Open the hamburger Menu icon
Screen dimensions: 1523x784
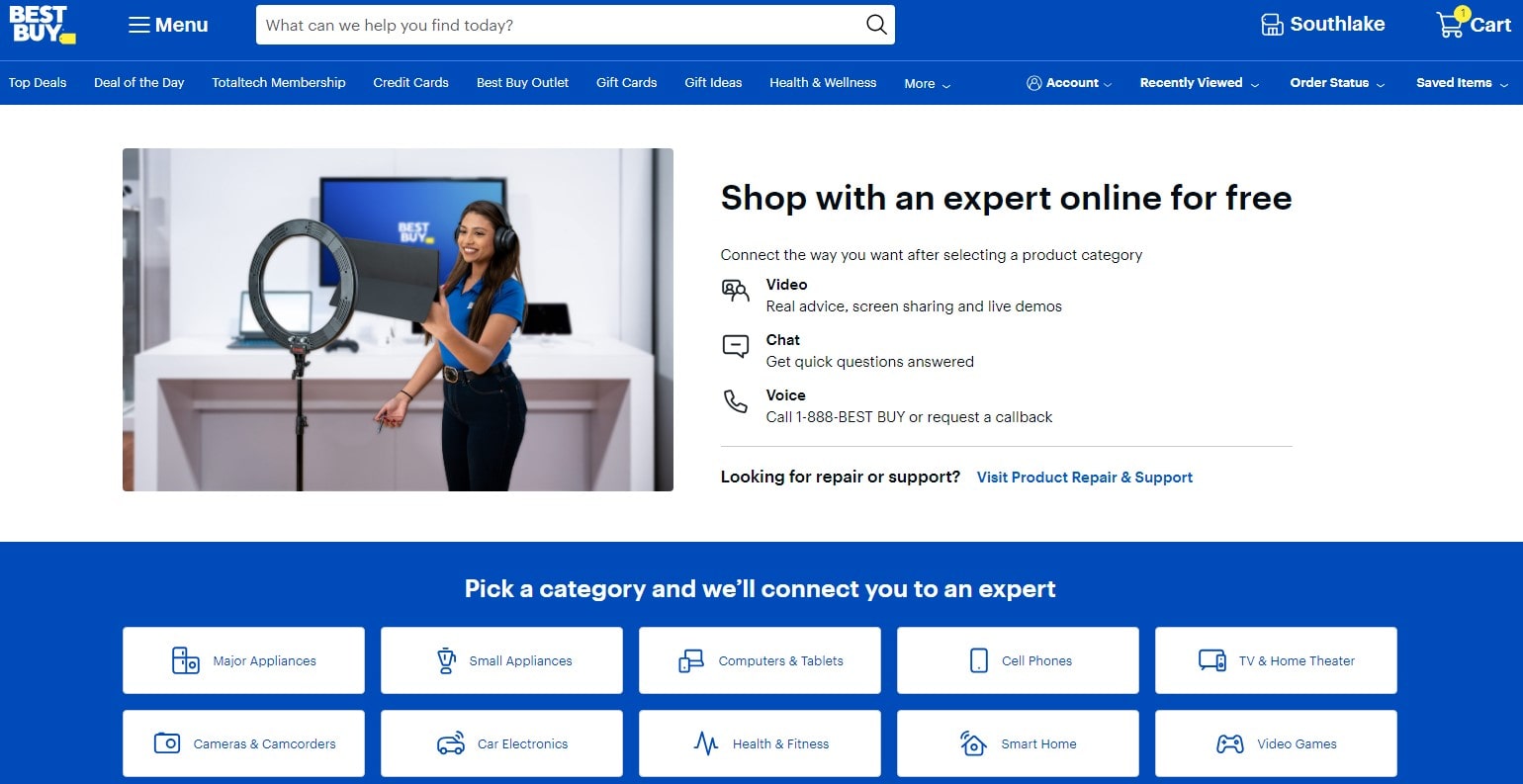pyautogui.click(x=138, y=25)
